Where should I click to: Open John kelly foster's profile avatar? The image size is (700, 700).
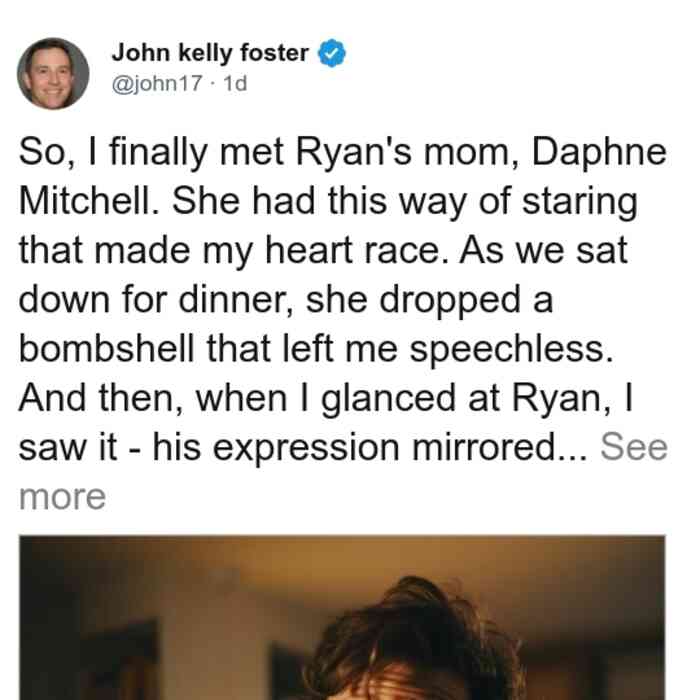tap(53, 73)
